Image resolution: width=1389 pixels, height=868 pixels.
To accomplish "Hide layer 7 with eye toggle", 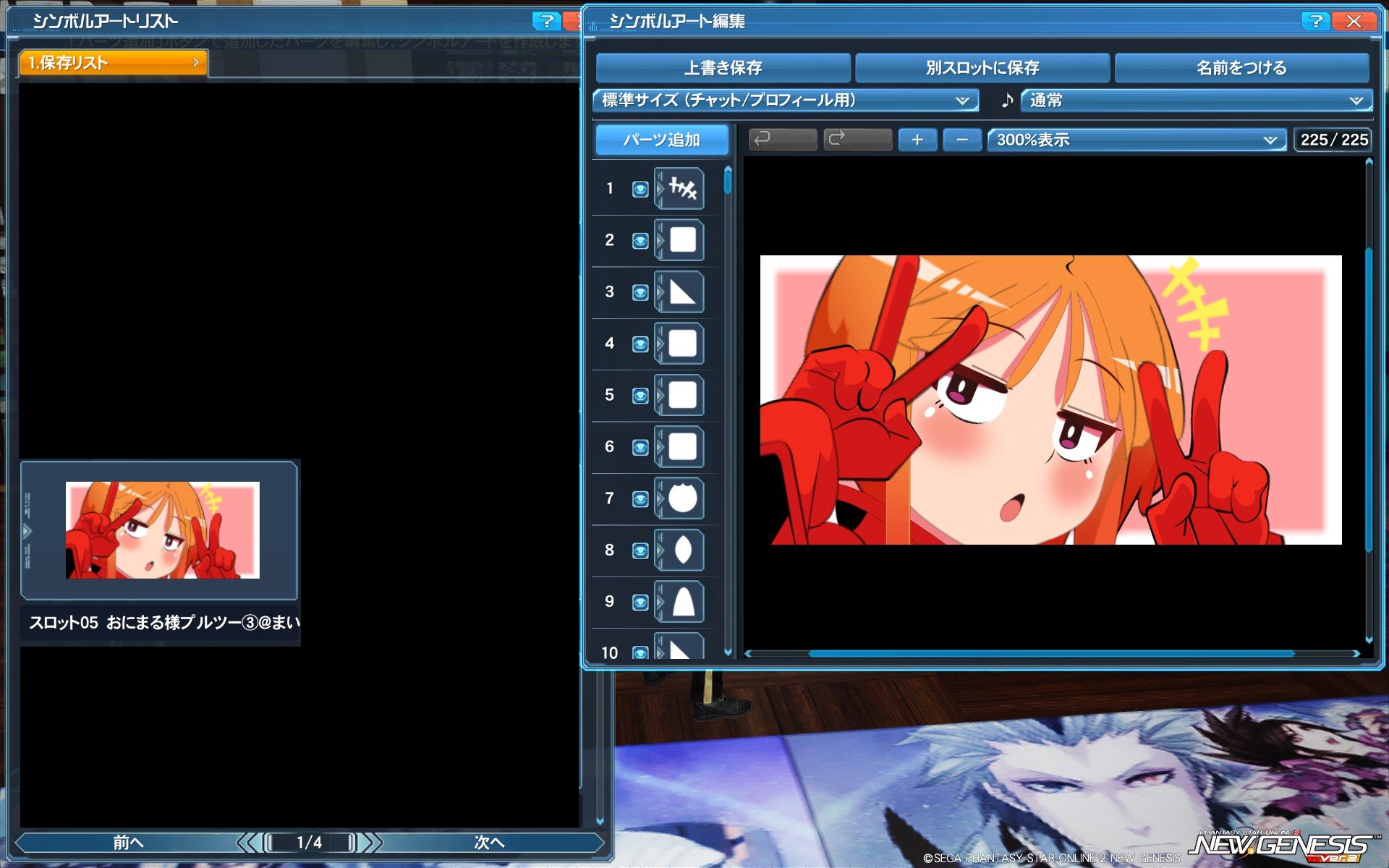I will click(x=640, y=499).
